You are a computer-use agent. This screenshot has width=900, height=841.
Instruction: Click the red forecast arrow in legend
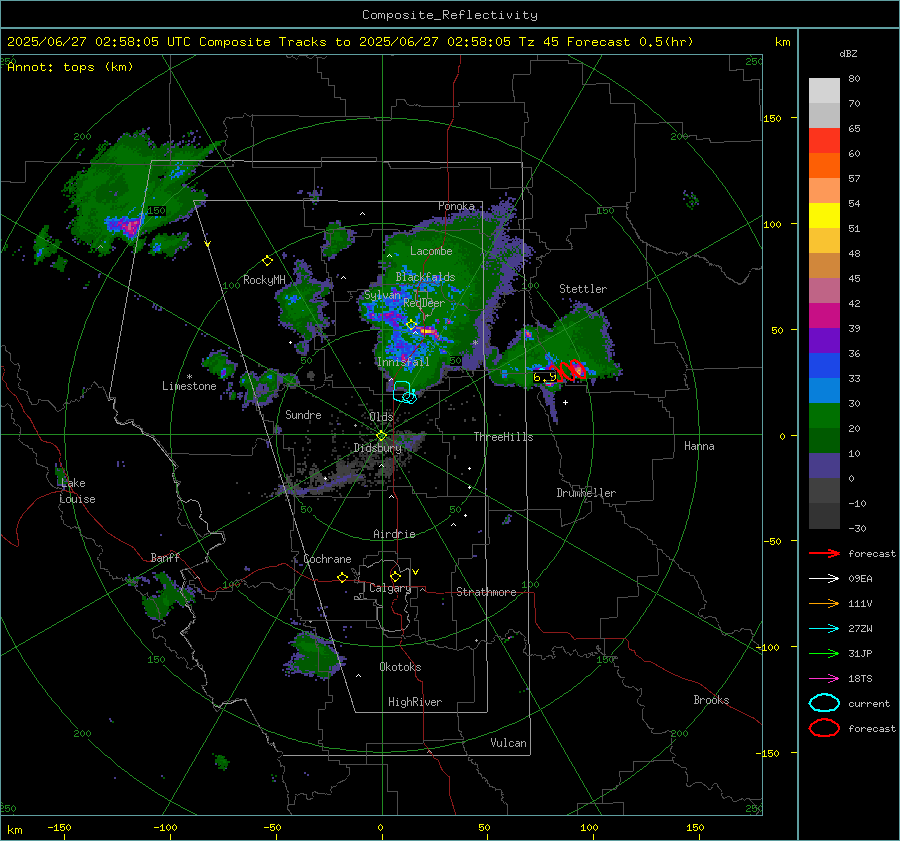click(824, 553)
